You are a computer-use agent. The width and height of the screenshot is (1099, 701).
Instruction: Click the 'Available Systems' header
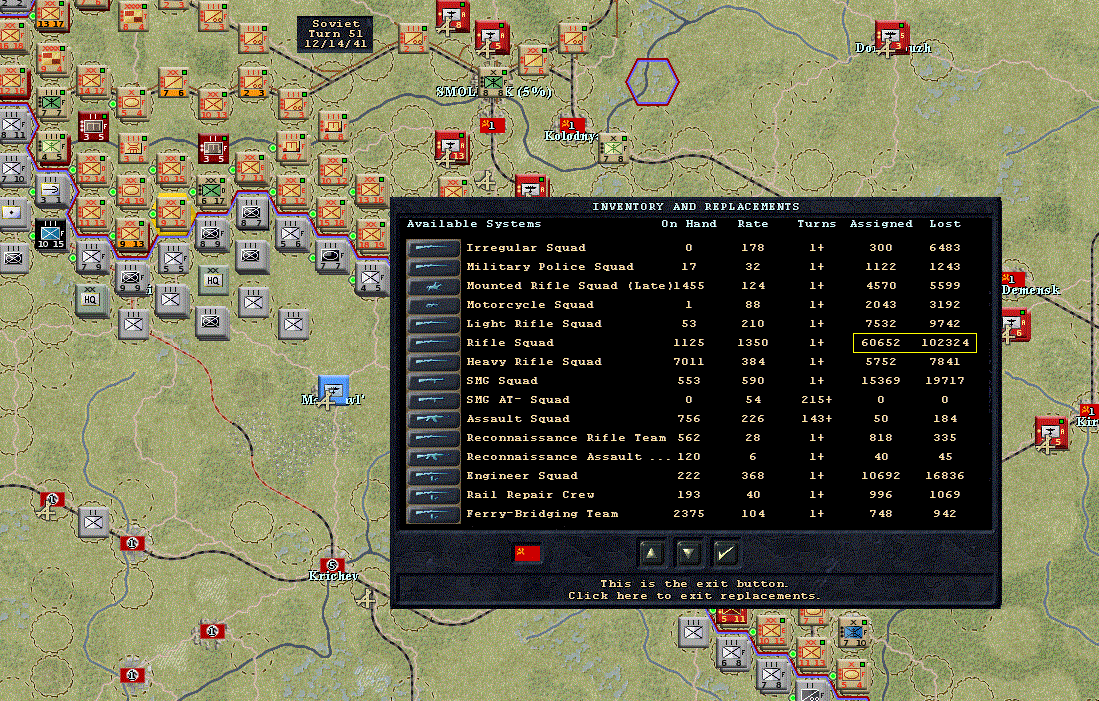point(474,224)
